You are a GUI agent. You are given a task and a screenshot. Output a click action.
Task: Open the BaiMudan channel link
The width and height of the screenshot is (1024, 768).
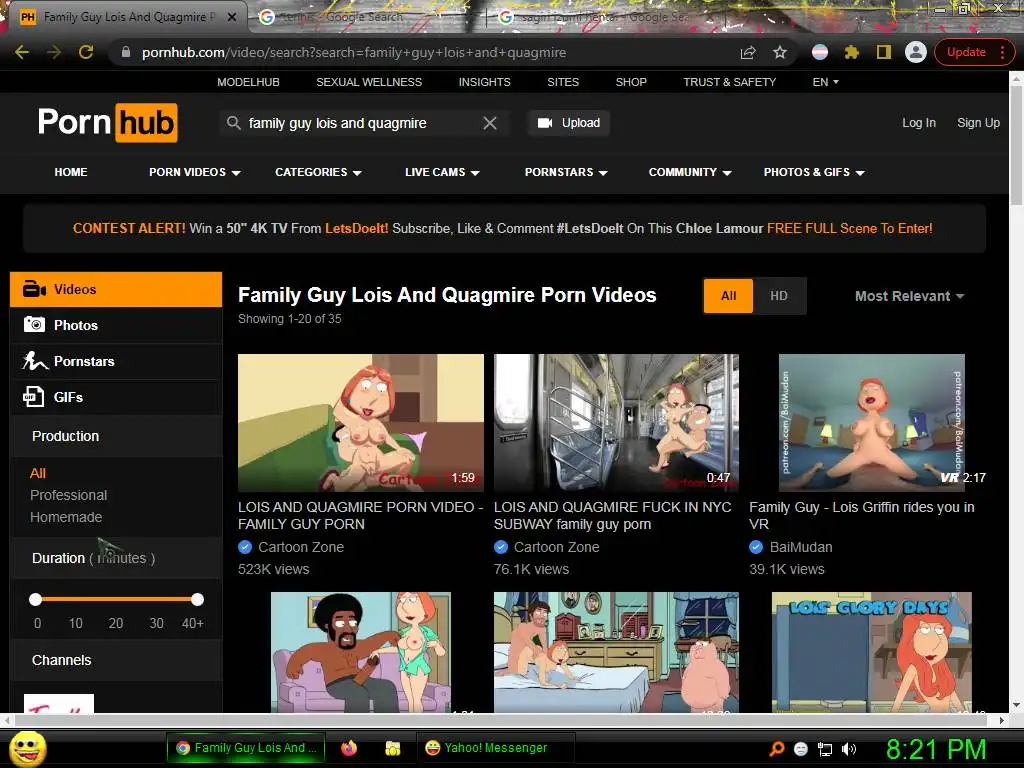[x=801, y=547]
